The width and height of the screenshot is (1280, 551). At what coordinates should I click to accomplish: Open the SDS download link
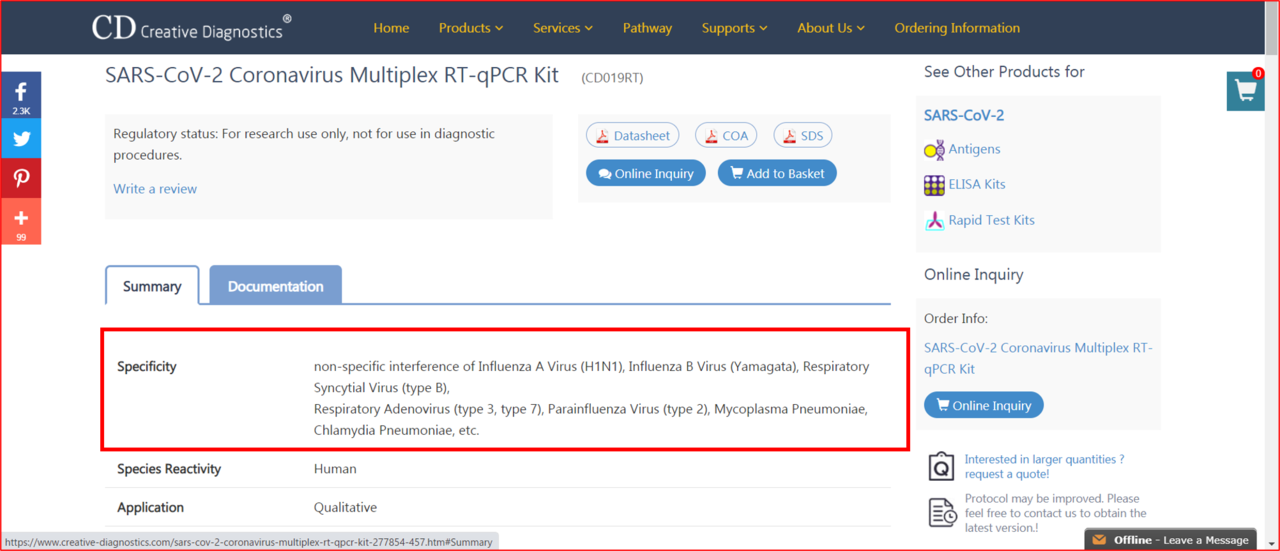[803, 136]
